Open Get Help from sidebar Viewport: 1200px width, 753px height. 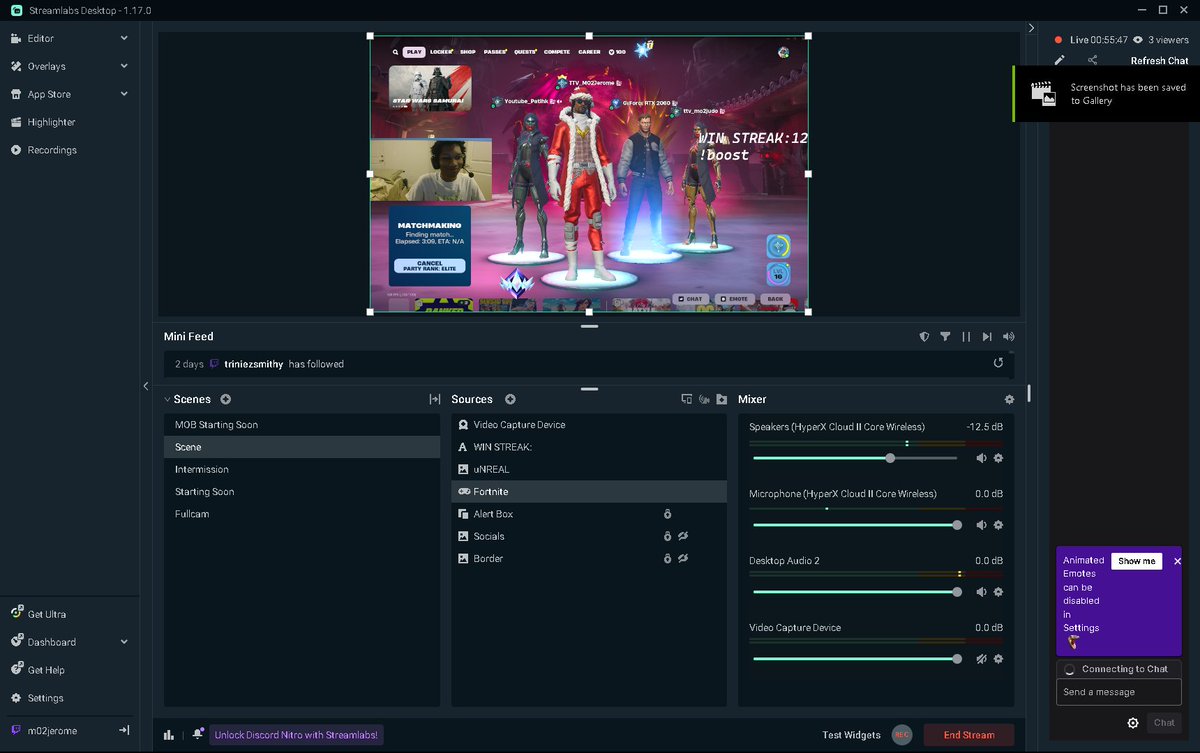pyautogui.click(x=38, y=670)
